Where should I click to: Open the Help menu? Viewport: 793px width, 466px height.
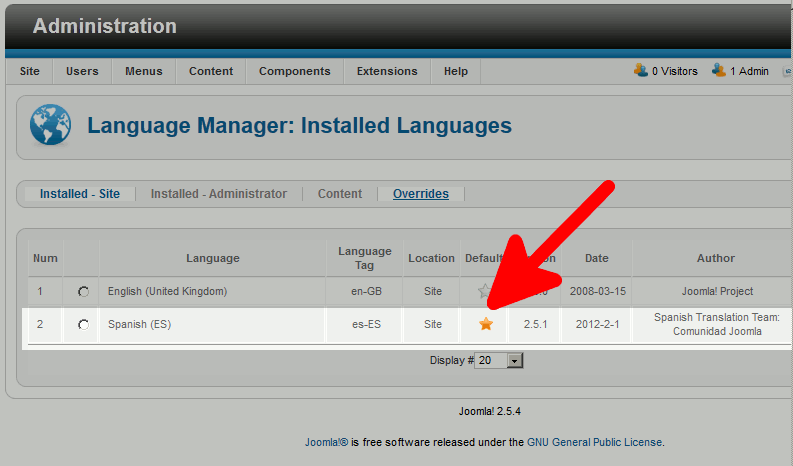[x=456, y=71]
